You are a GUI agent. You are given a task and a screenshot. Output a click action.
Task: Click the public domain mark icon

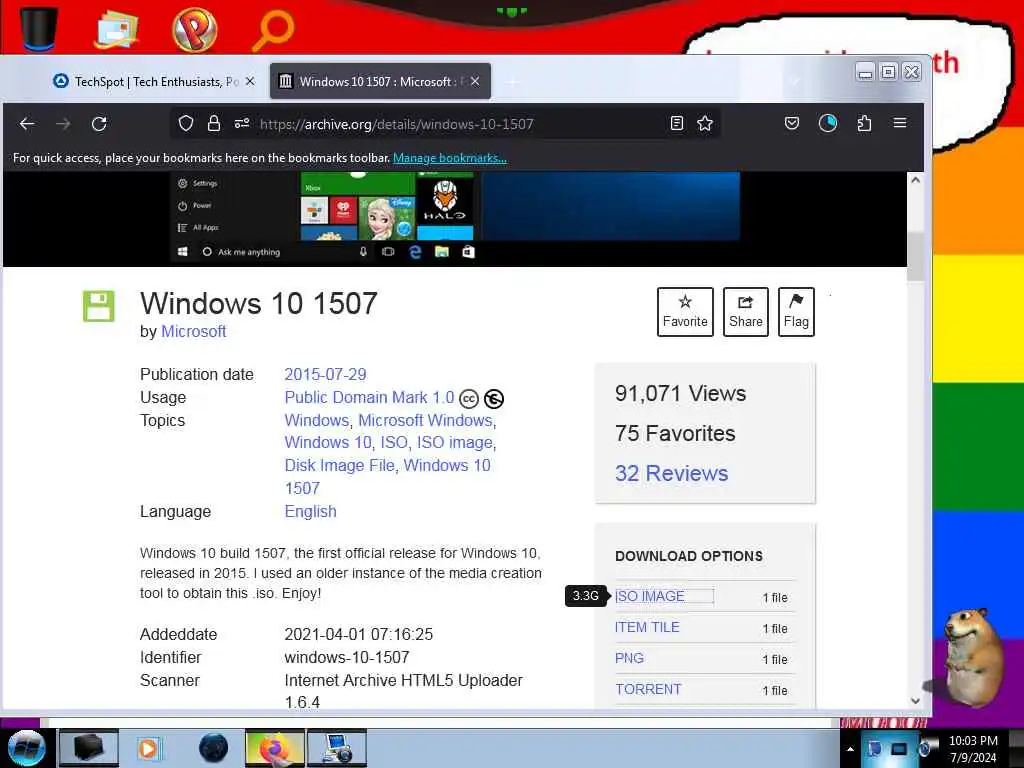coord(494,398)
